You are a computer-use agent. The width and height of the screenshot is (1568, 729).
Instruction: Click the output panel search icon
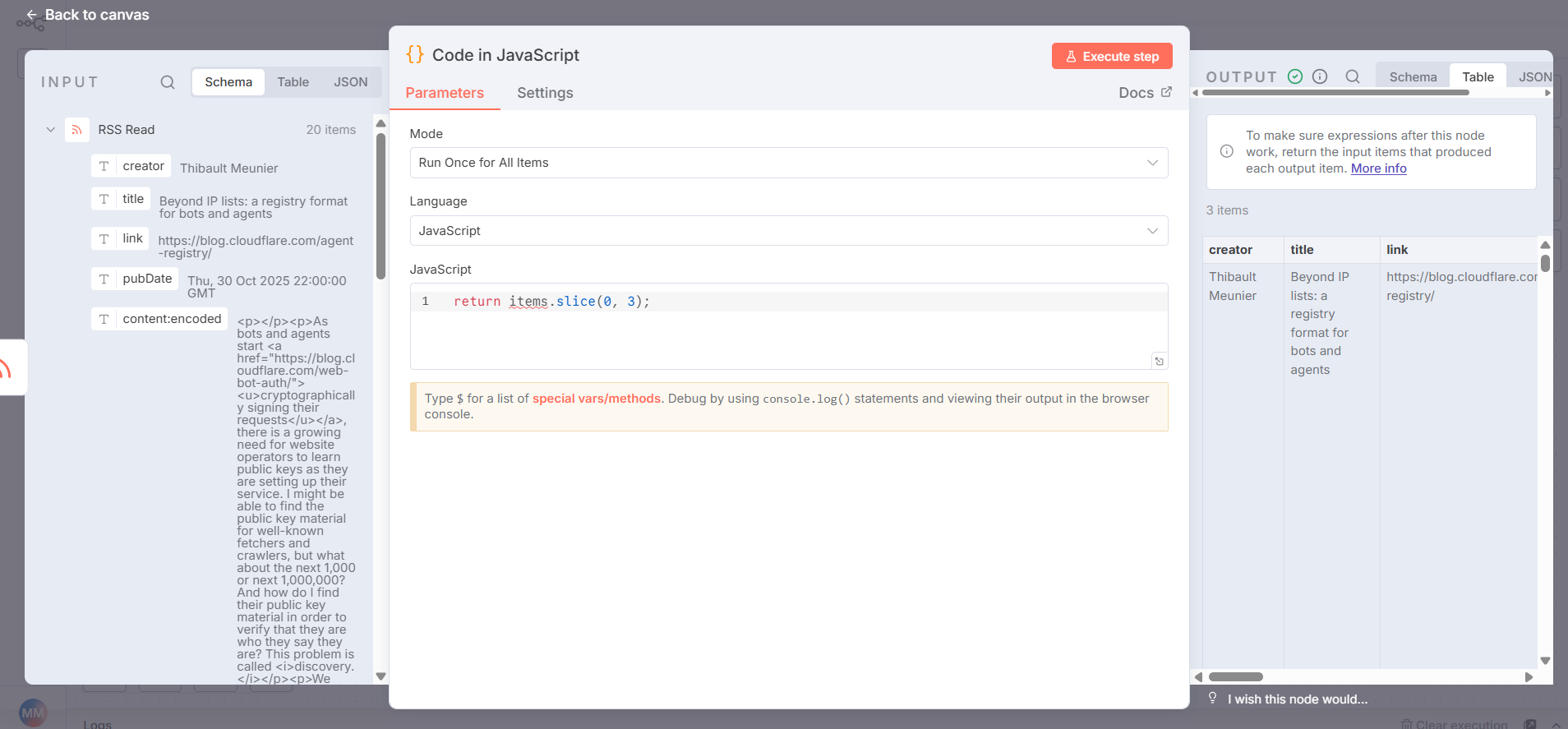tap(1353, 76)
